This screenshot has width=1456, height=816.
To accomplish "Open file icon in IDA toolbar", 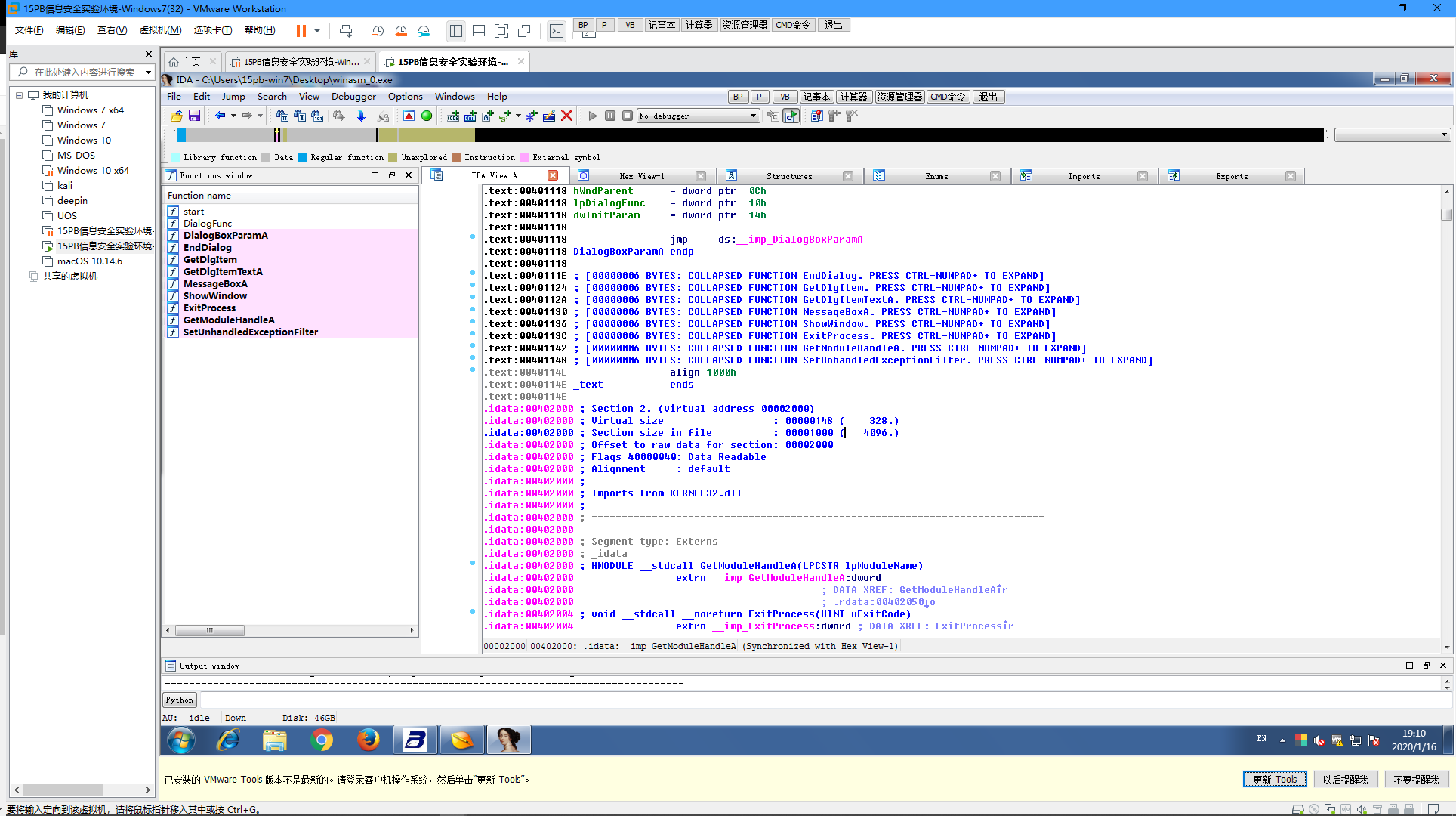I will pyautogui.click(x=176, y=116).
